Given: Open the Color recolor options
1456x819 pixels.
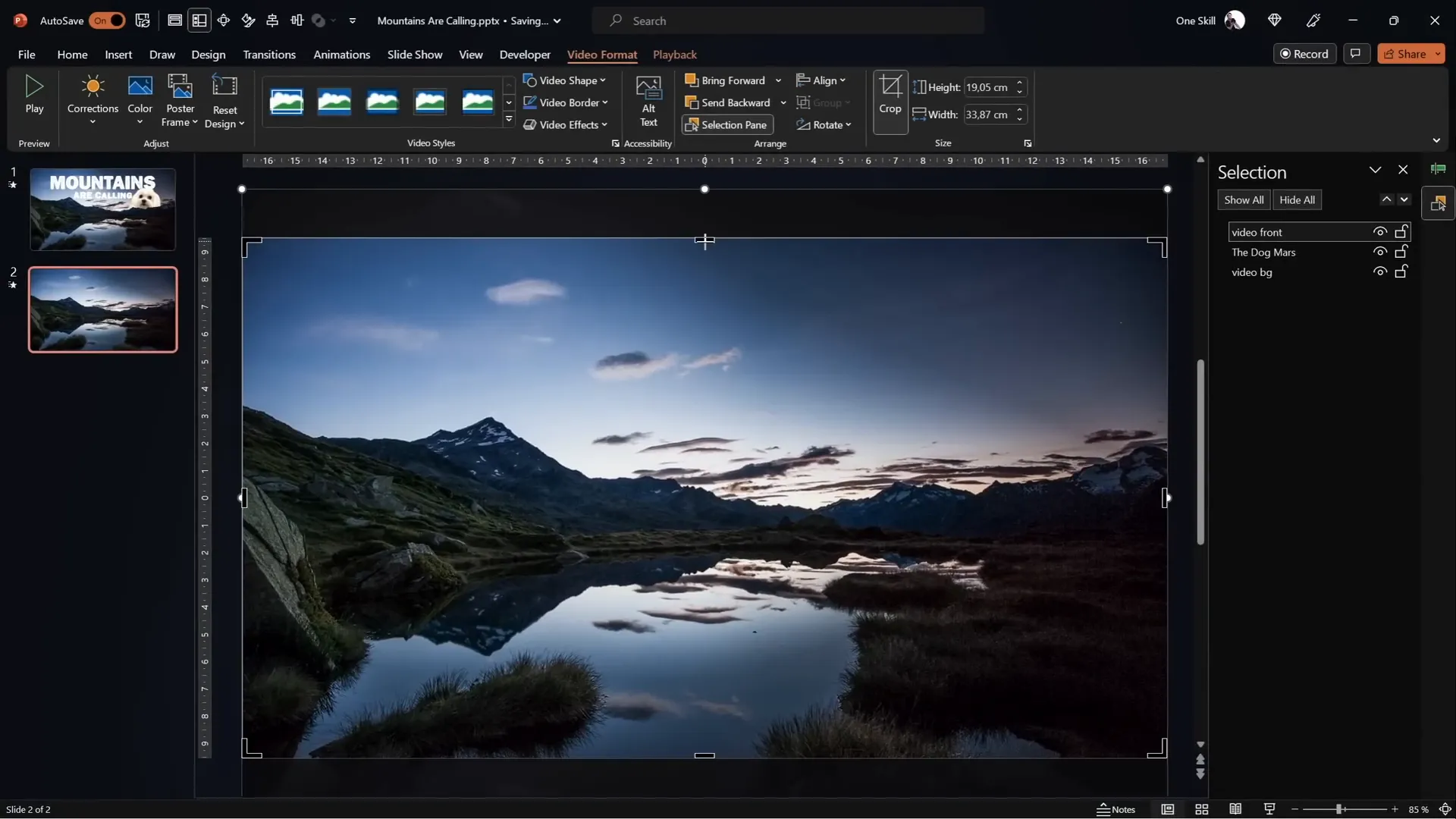Looking at the screenshot, I should point(140,100).
